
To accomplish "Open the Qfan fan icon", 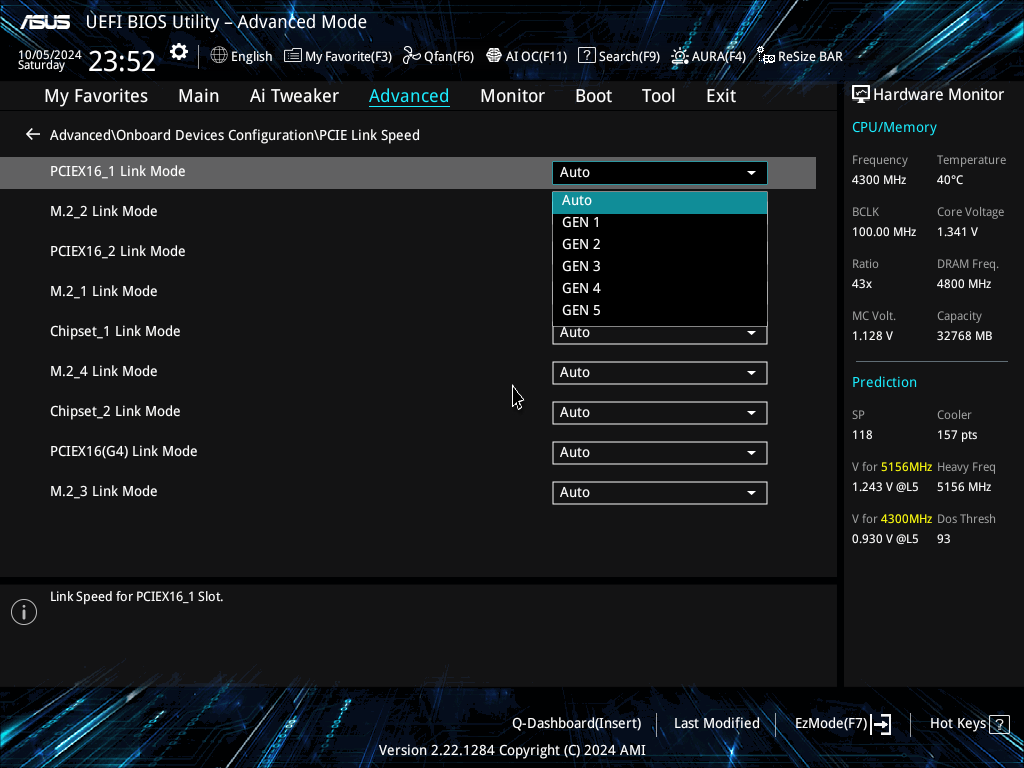I will (x=411, y=56).
